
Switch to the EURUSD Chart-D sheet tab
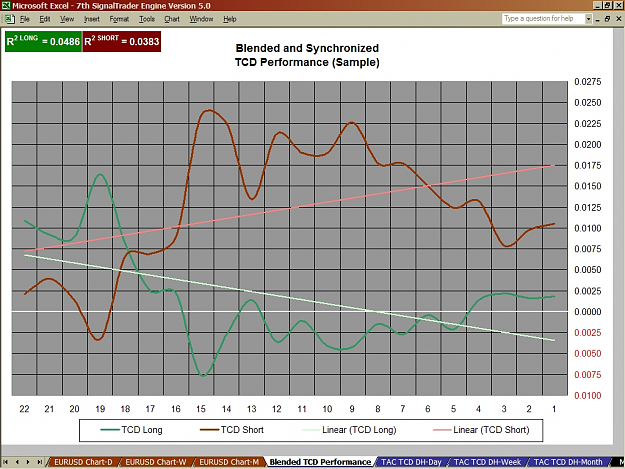pos(83,462)
